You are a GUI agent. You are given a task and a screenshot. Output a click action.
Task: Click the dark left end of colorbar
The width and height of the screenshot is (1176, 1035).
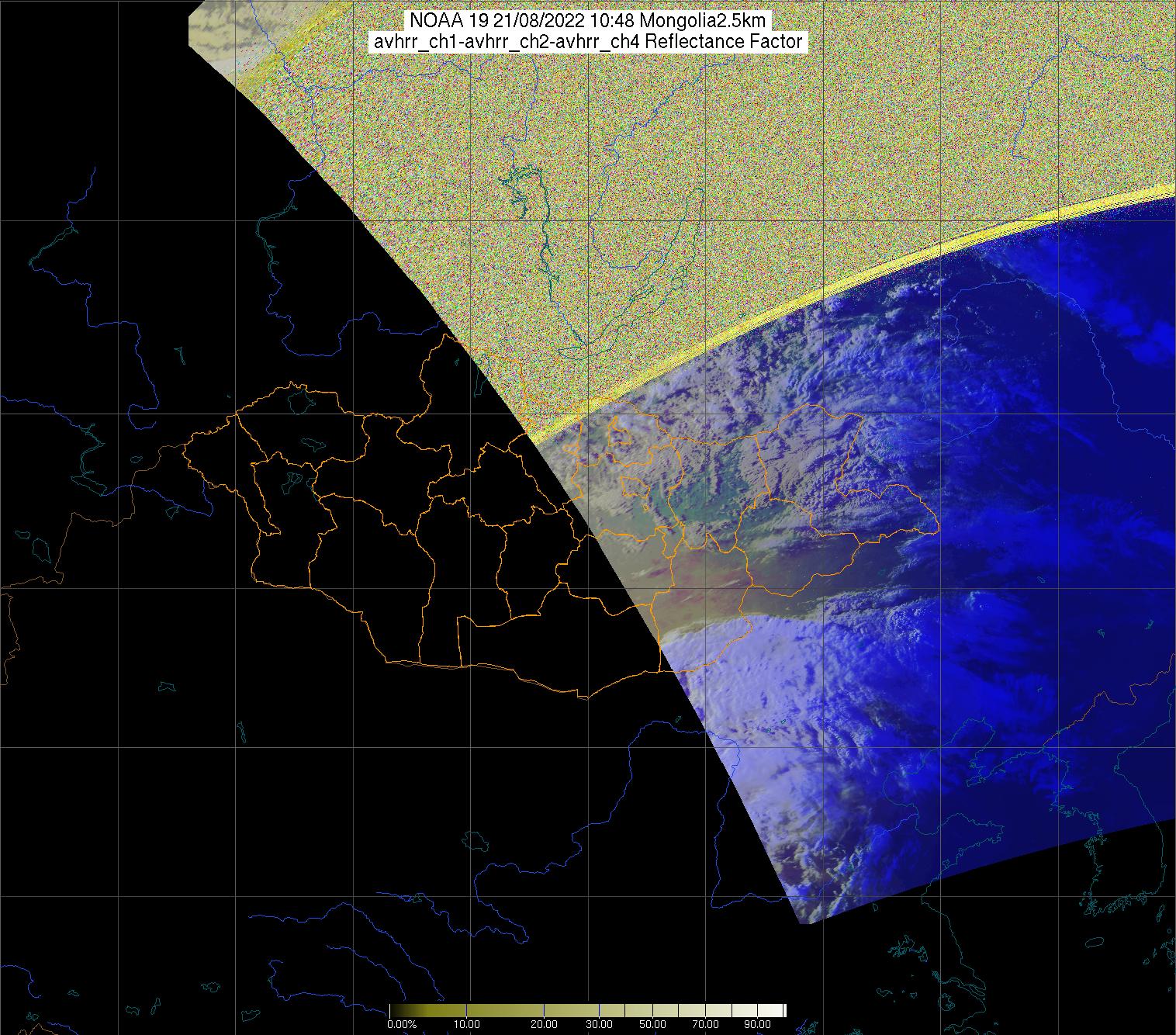(x=394, y=1010)
